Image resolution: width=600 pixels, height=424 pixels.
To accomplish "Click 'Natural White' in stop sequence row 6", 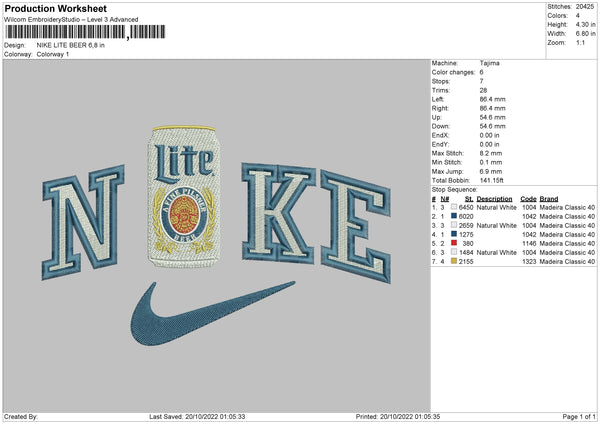I will coord(497,253).
